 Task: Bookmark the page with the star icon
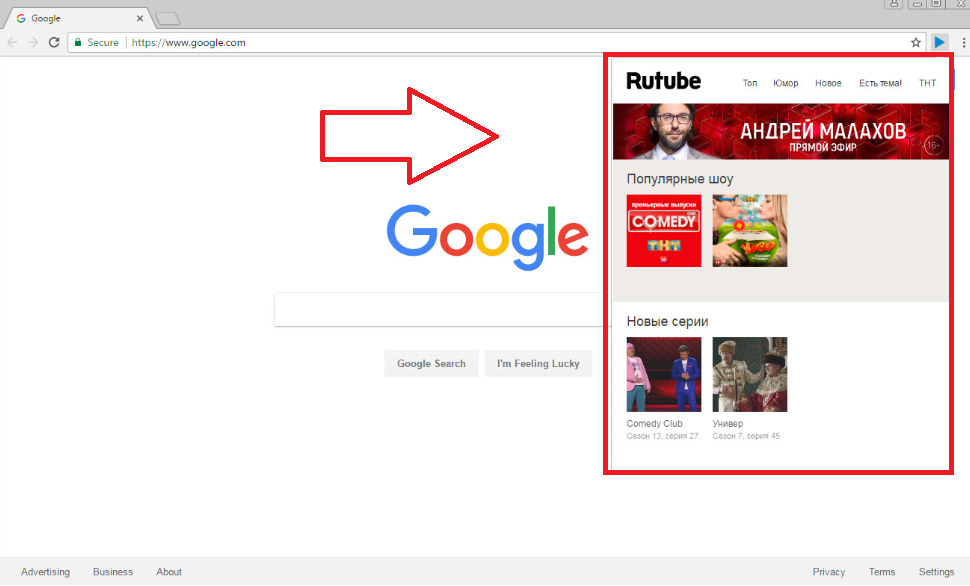click(x=916, y=43)
